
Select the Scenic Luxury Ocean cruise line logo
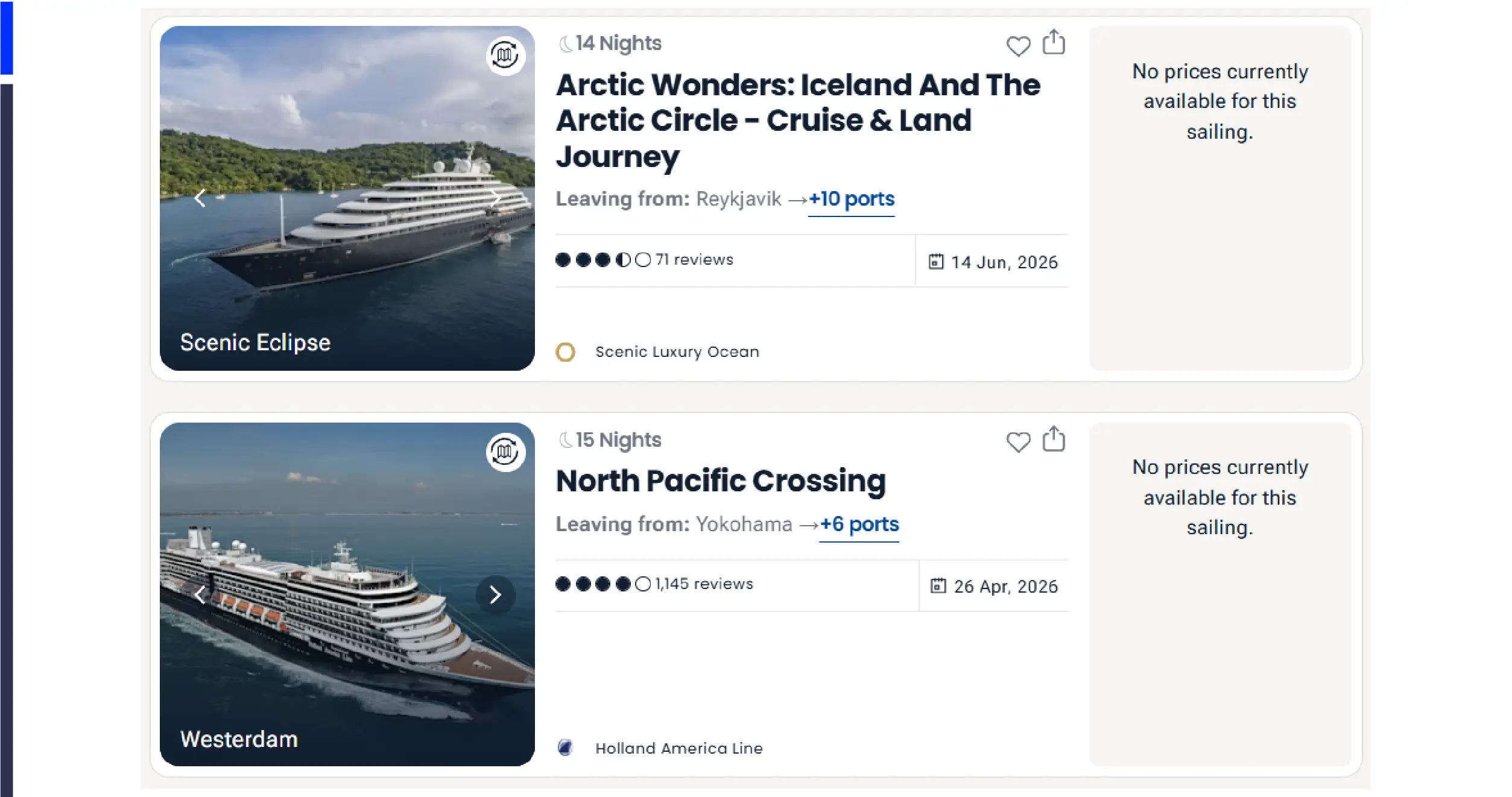[565, 351]
